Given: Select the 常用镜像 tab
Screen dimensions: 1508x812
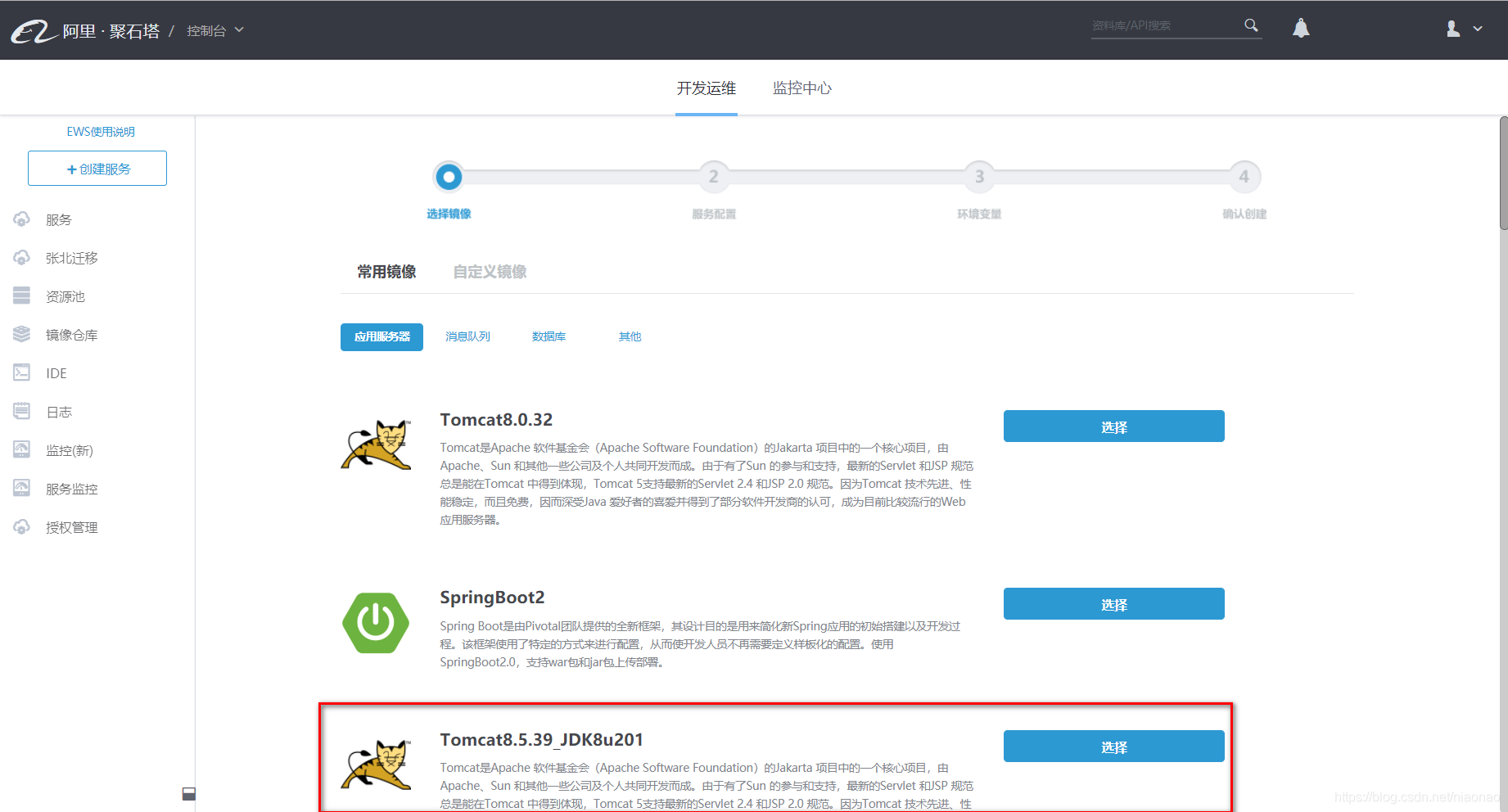Looking at the screenshot, I should click(386, 272).
